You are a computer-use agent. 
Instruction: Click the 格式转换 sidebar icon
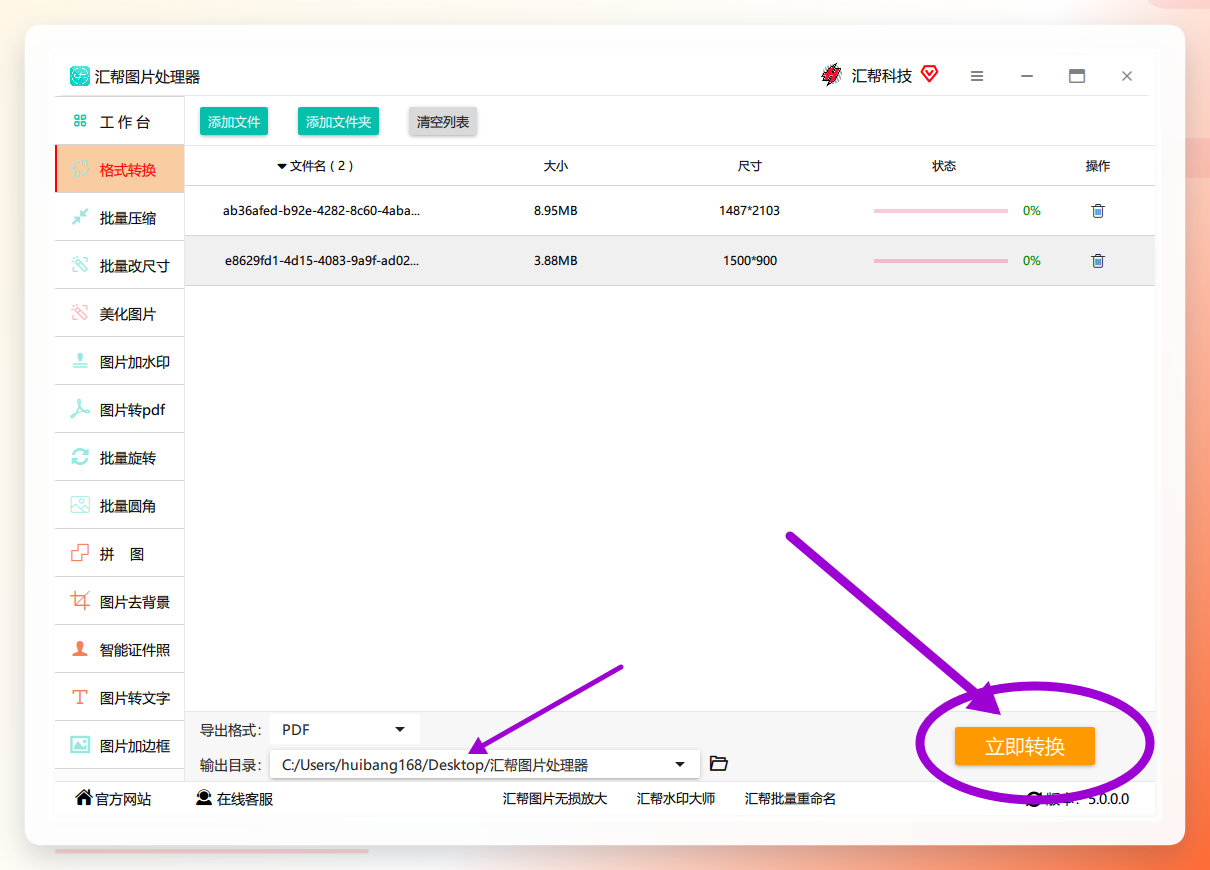80,169
